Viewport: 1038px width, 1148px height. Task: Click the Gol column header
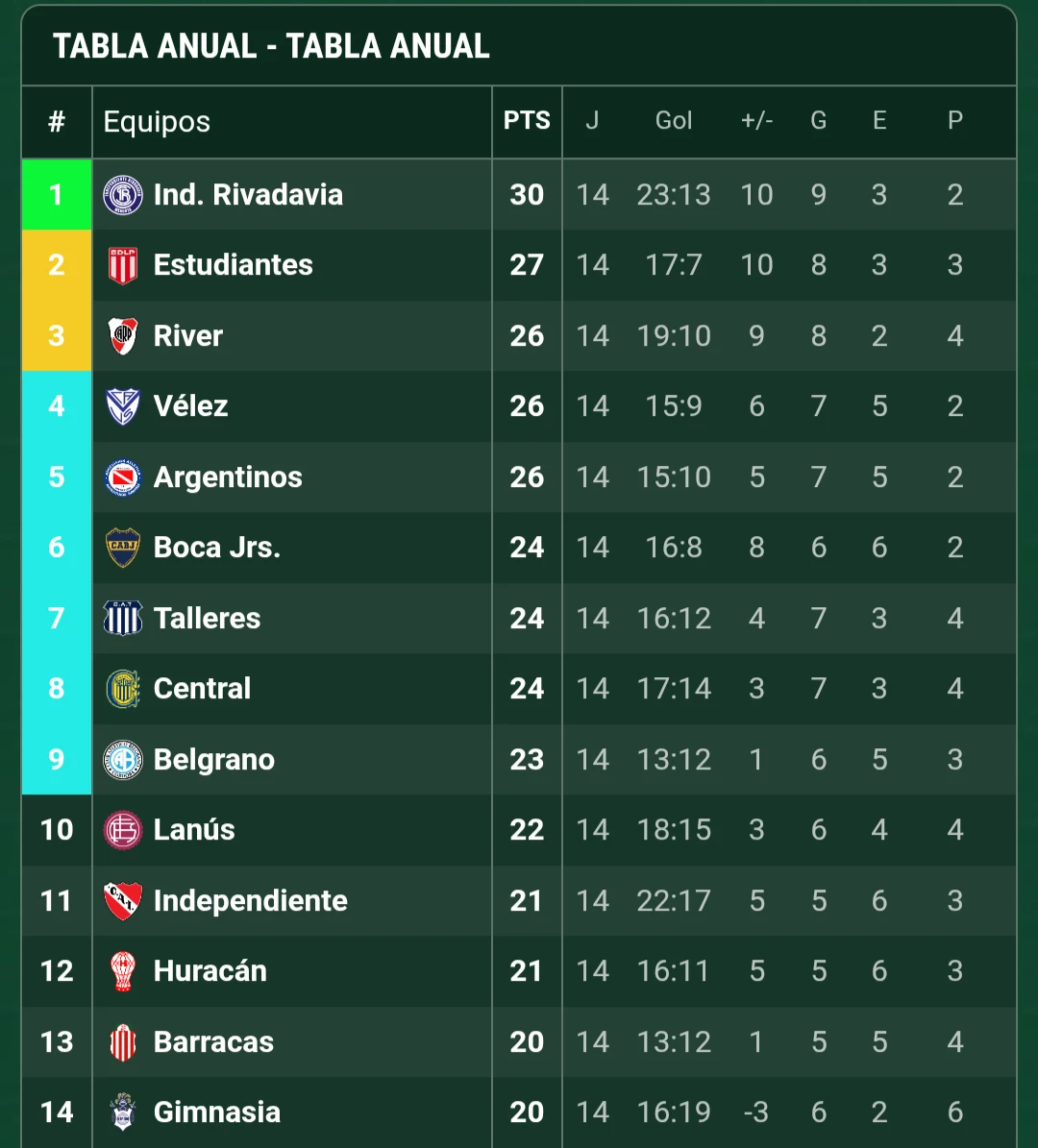coord(674,120)
